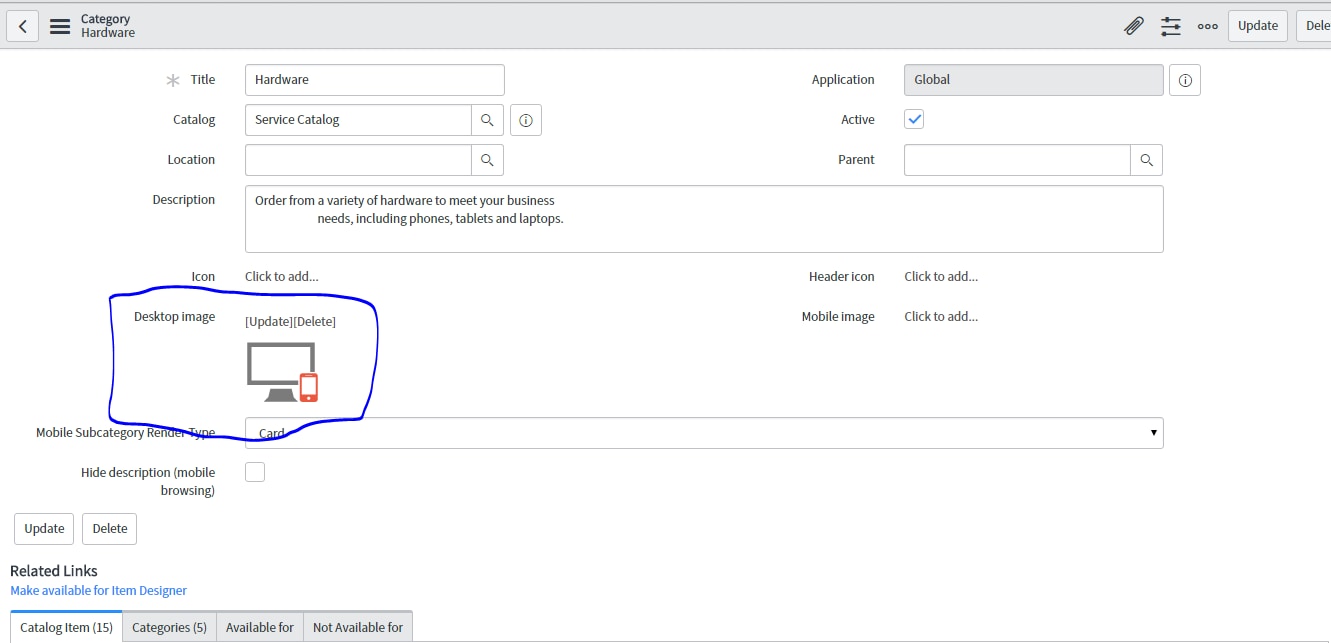Click the info icon beside Catalog

click(525, 119)
